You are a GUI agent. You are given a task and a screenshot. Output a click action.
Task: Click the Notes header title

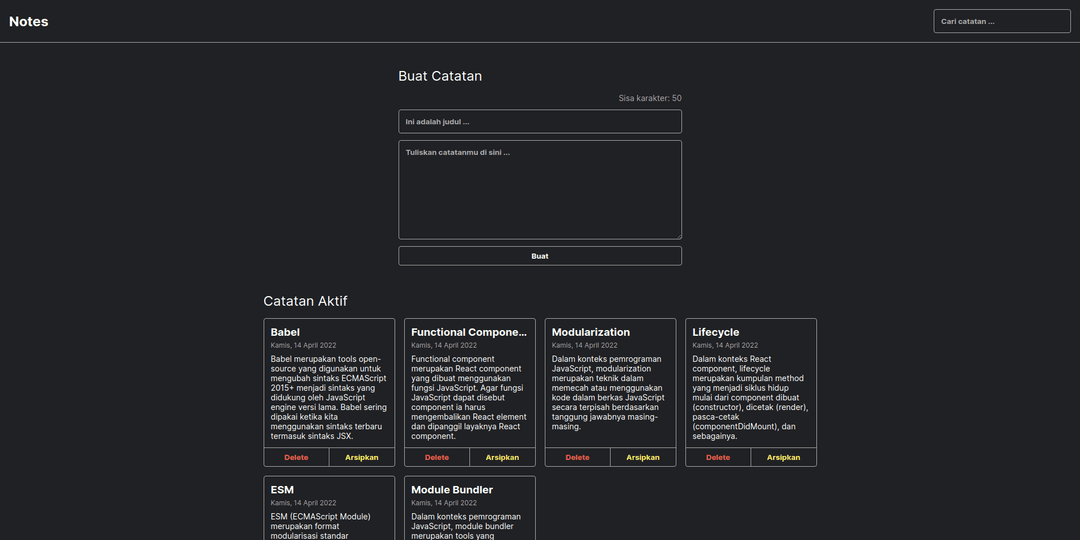29,21
